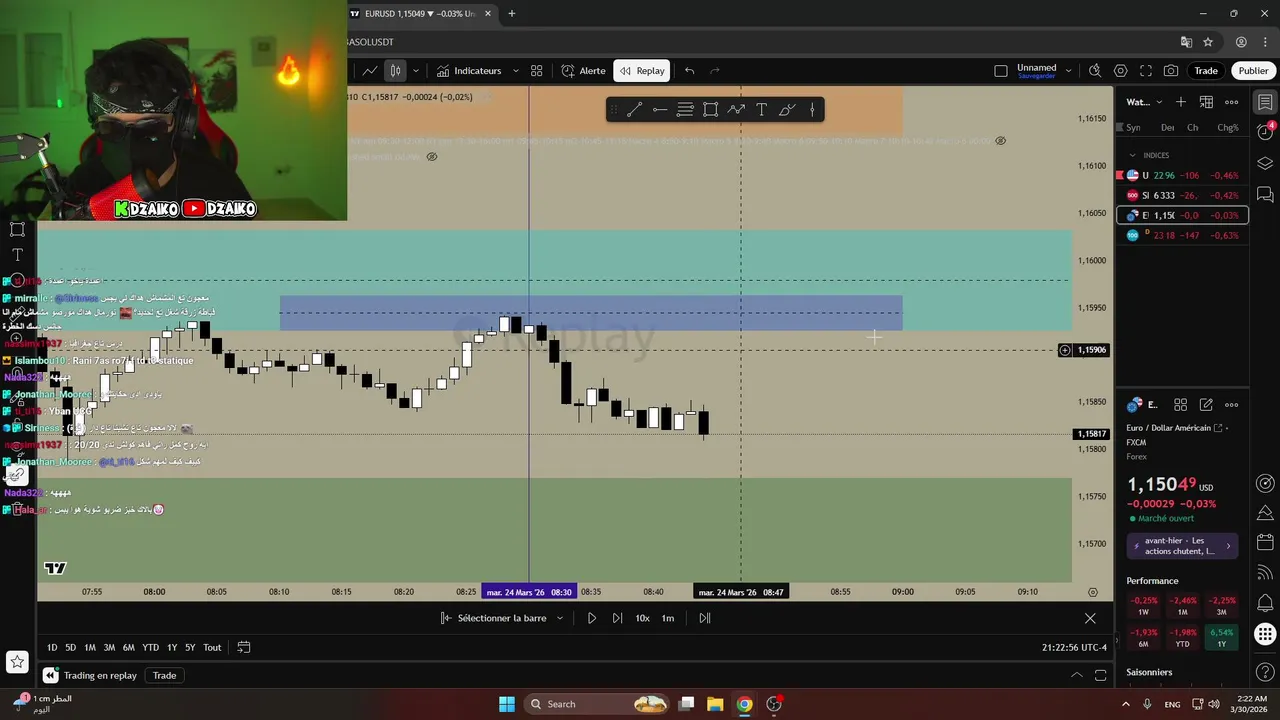Select the brush drawing tool
This screenshot has height=720, width=1280.
click(x=787, y=110)
